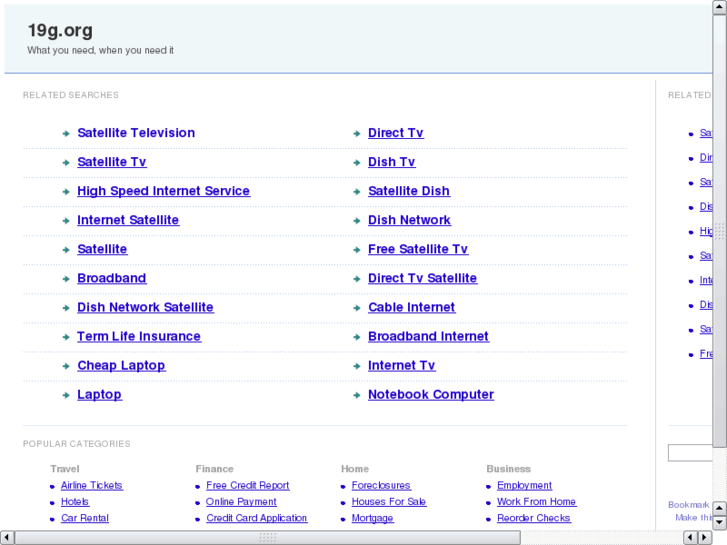Select the Internet Tv link
This screenshot has width=727, height=545.
(402, 366)
